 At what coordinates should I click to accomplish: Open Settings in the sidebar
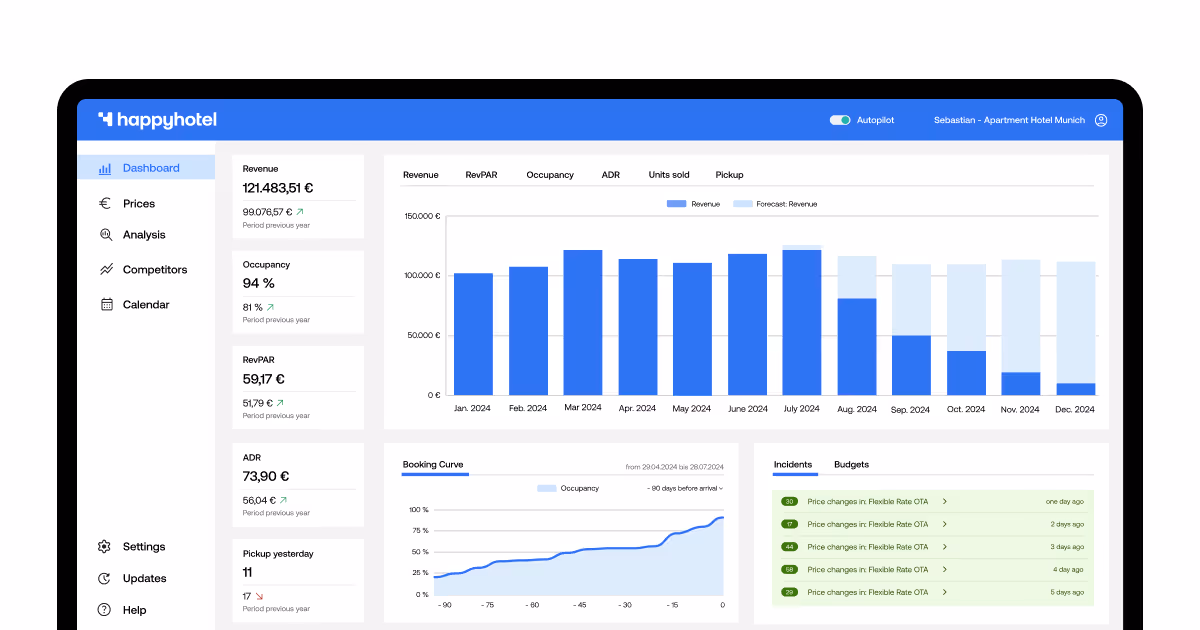[146, 547]
